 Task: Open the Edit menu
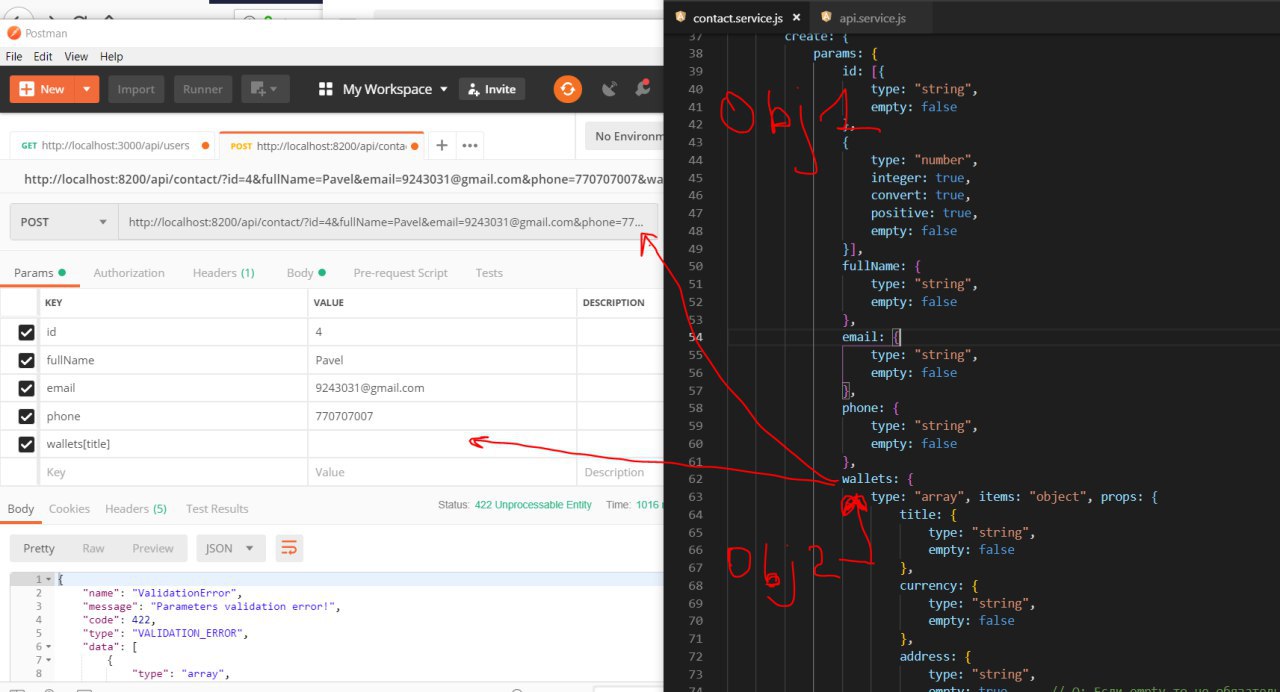(43, 57)
